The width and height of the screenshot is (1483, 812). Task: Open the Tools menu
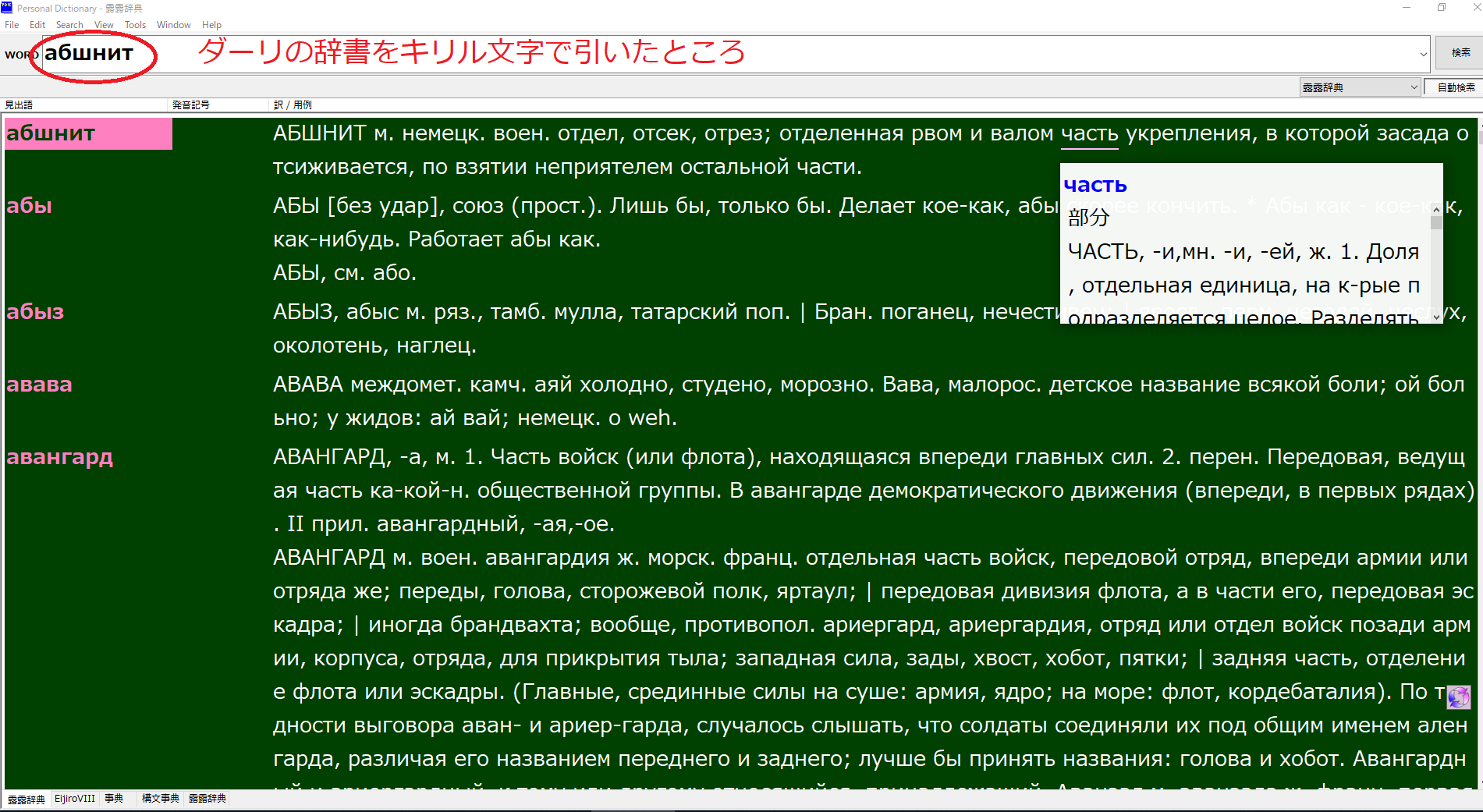pyautogui.click(x=135, y=25)
